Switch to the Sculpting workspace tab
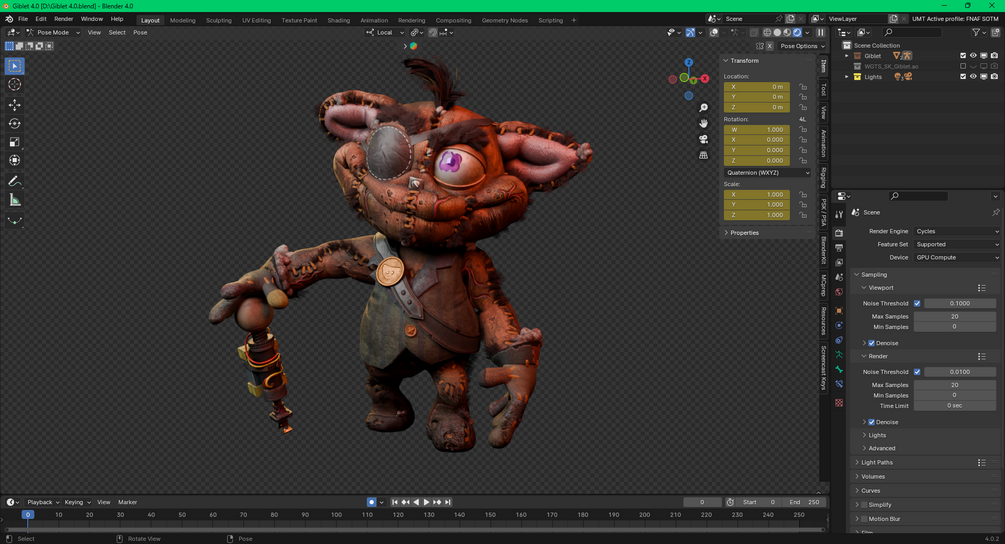Viewport: 1005px width, 544px height. pyautogui.click(x=218, y=20)
